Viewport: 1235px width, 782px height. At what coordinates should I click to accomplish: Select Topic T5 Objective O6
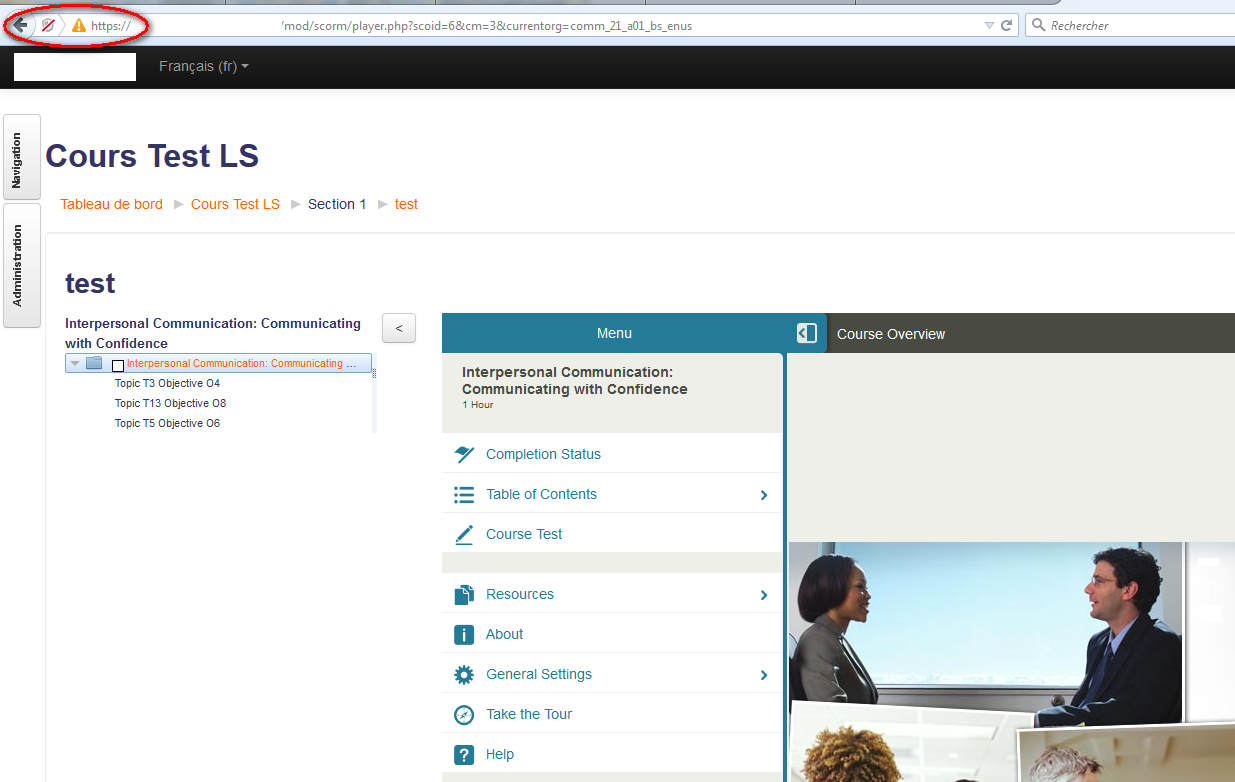(x=167, y=423)
